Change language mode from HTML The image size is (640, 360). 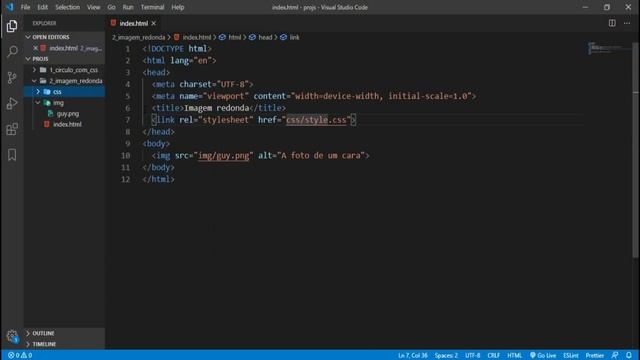514,355
